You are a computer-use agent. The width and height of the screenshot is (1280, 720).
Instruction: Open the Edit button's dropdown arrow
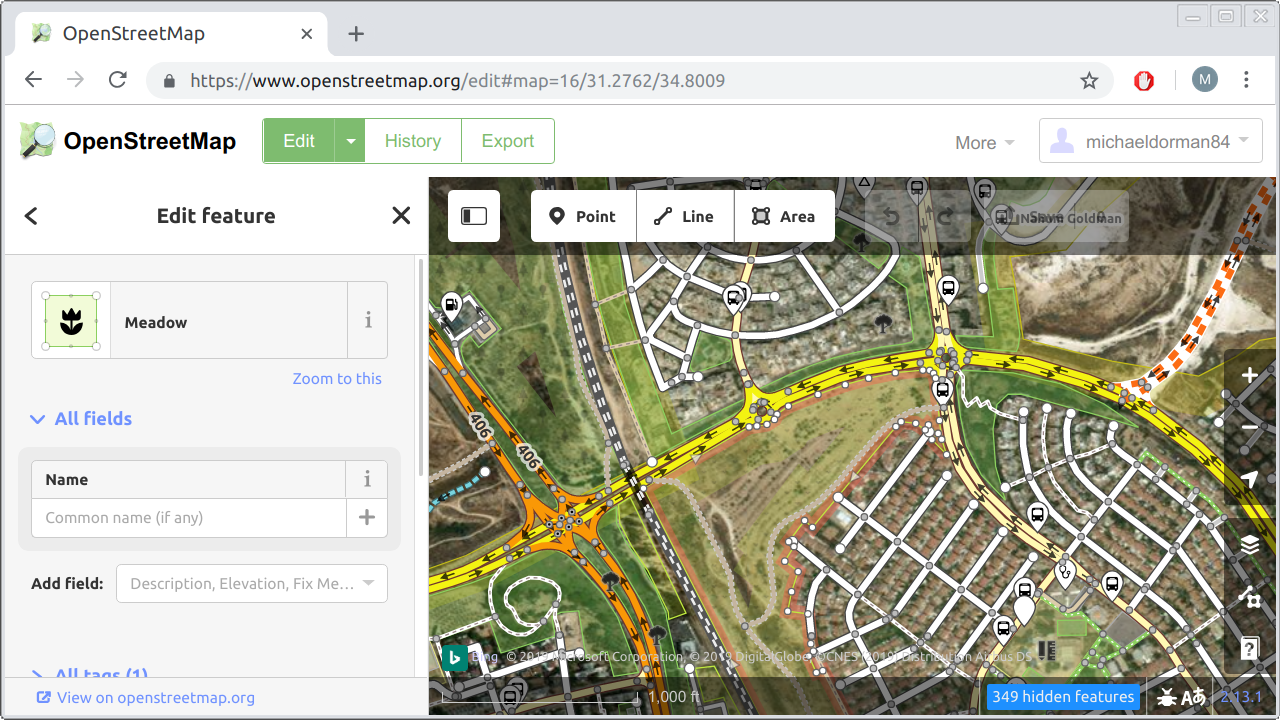[348, 141]
